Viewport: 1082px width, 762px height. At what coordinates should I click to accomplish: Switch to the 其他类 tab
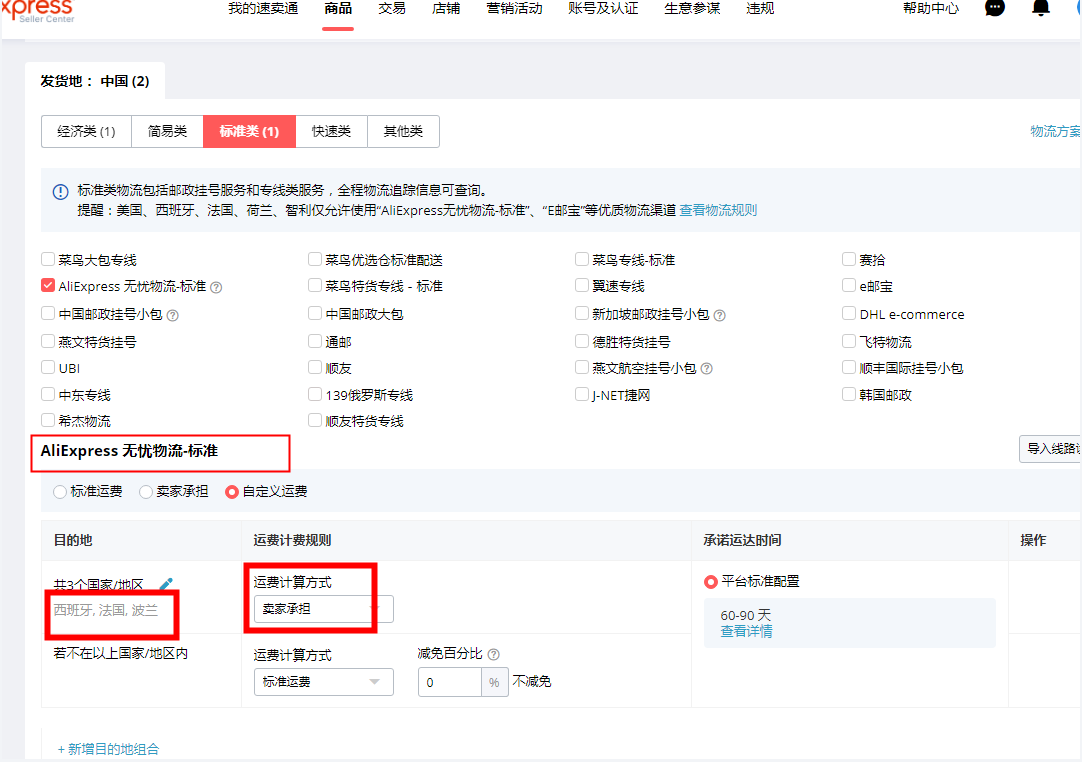click(x=403, y=131)
